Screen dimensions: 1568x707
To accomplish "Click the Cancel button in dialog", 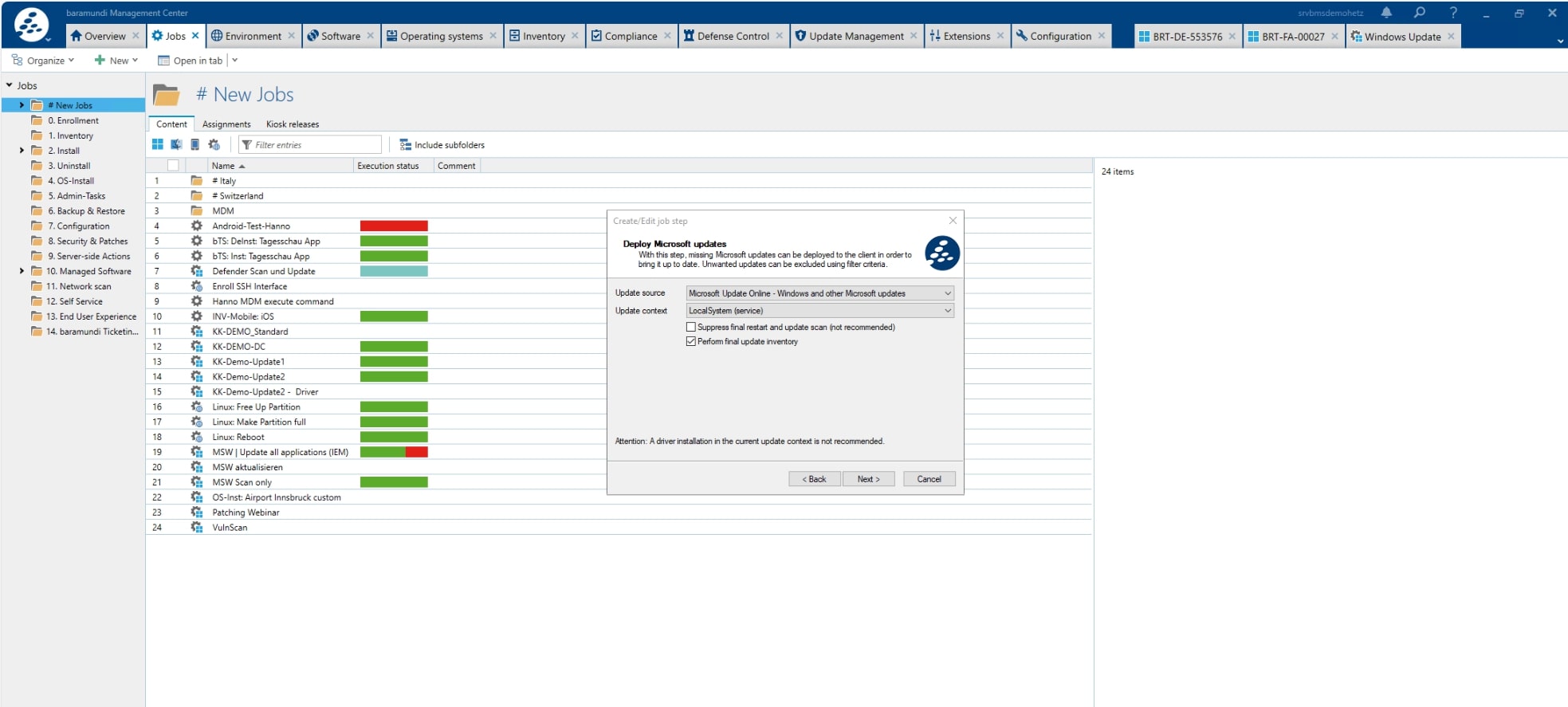I will point(929,479).
